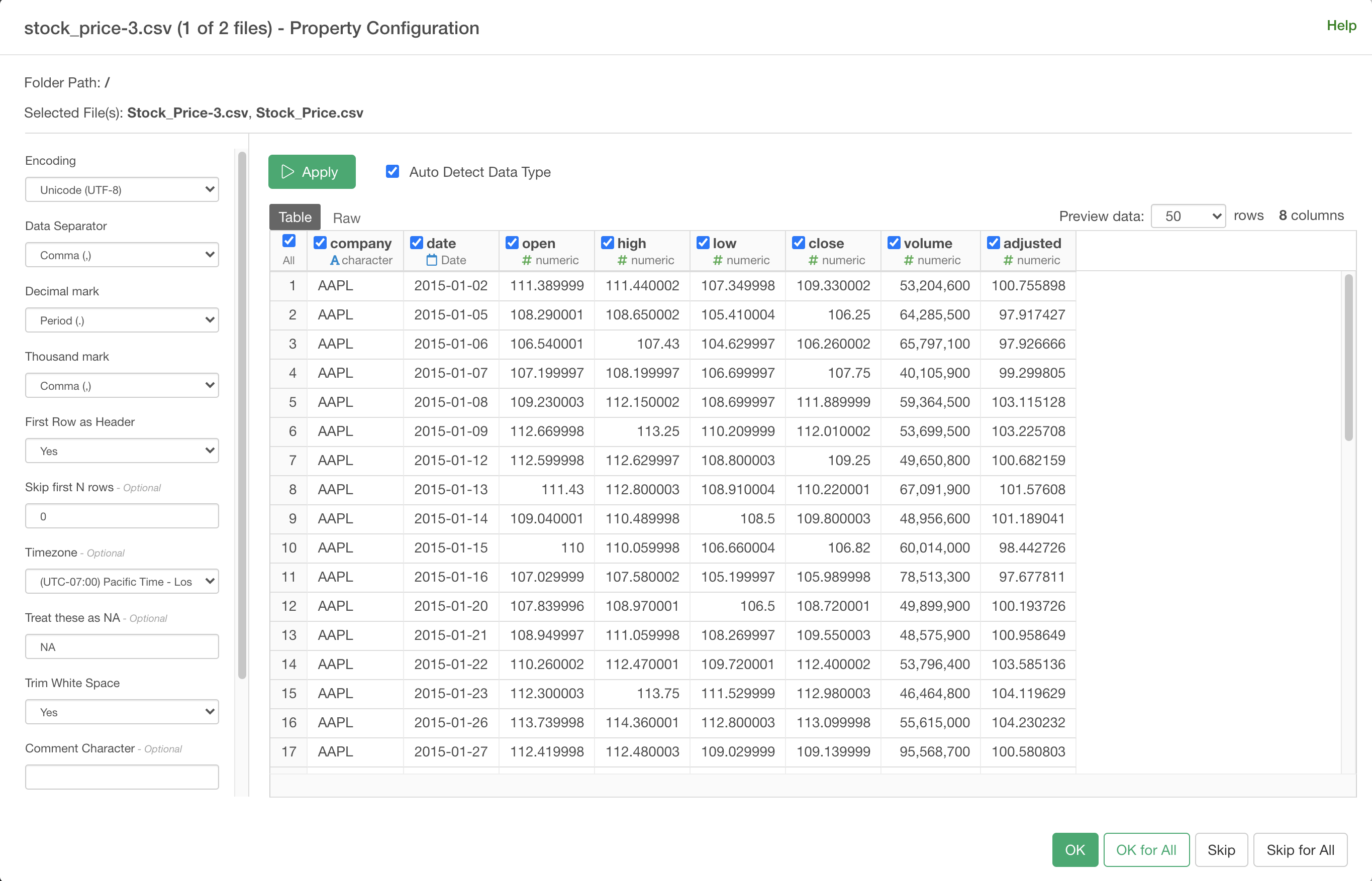
Task: Click the character type icon under company
Action: (x=335, y=261)
